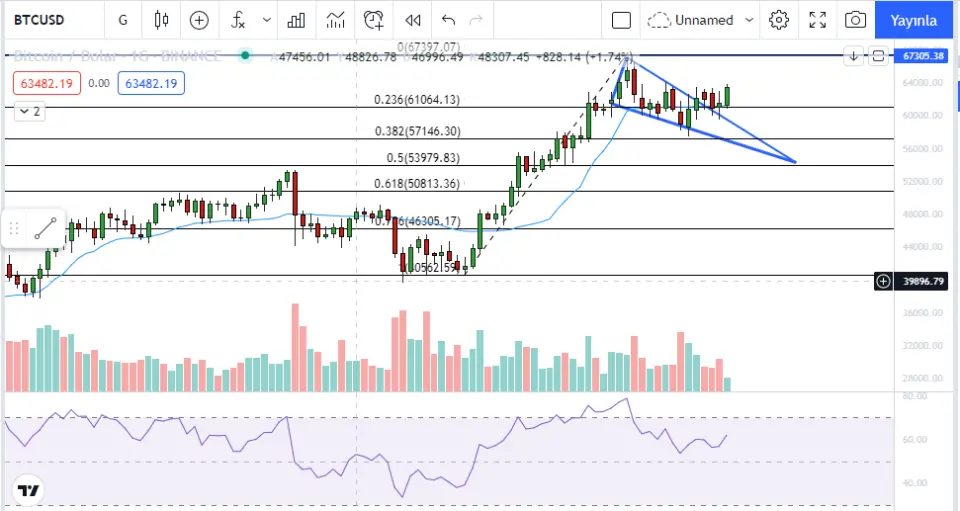Click the small down arrow icon near the price scale
The width and height of the screenshot is (960, 511).
[x=853, y=56]
